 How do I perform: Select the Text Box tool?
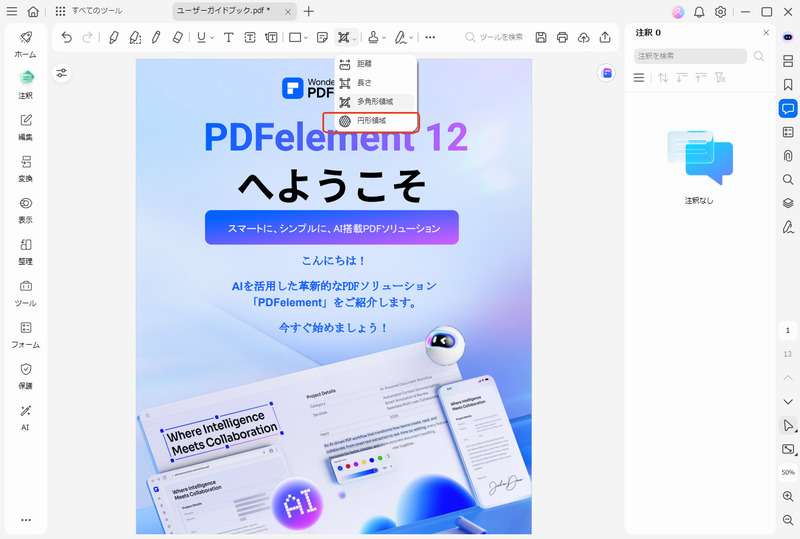(x=250, y=37)
